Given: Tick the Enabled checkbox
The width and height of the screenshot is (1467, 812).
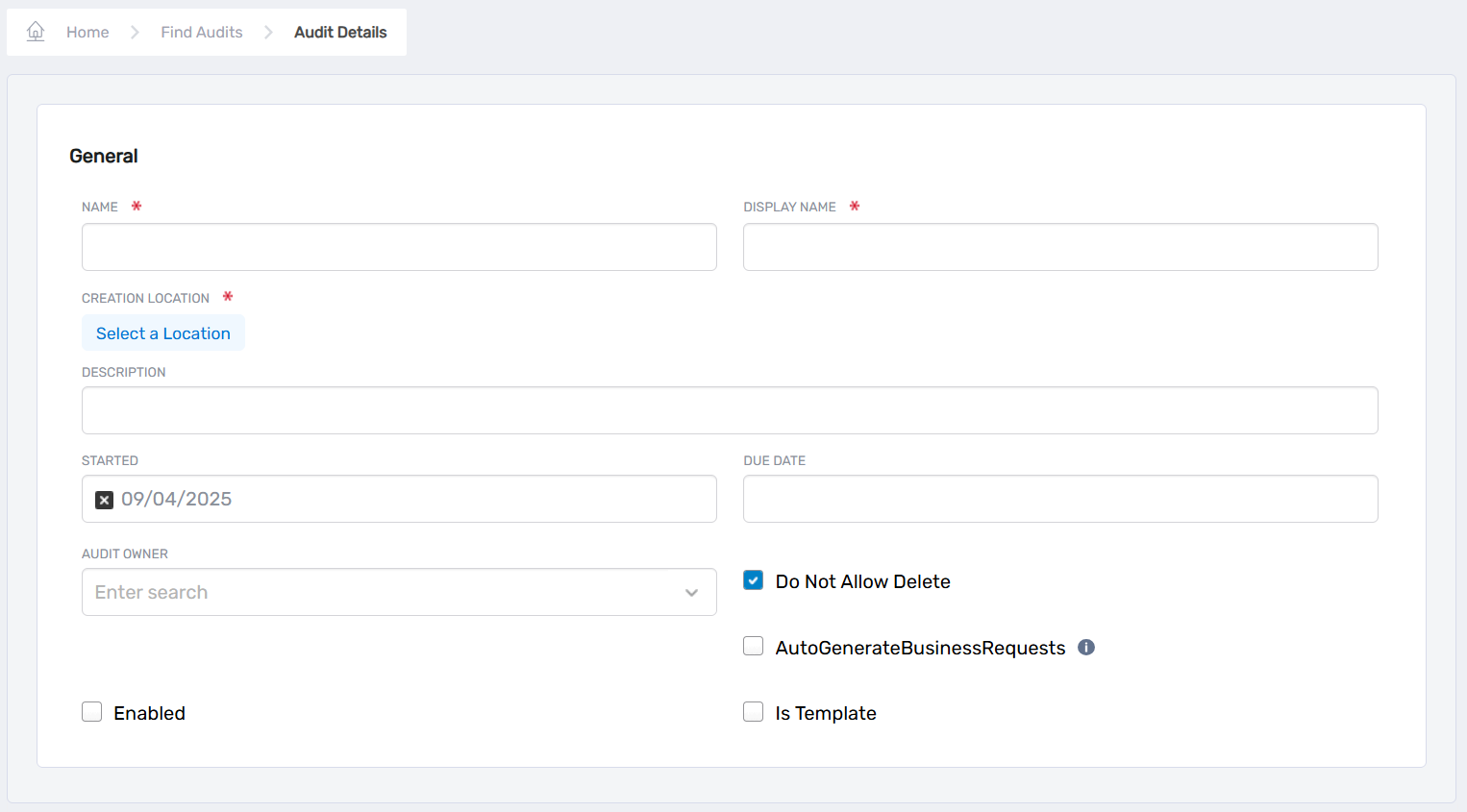Looking at the screenshot, I should 92,712.
